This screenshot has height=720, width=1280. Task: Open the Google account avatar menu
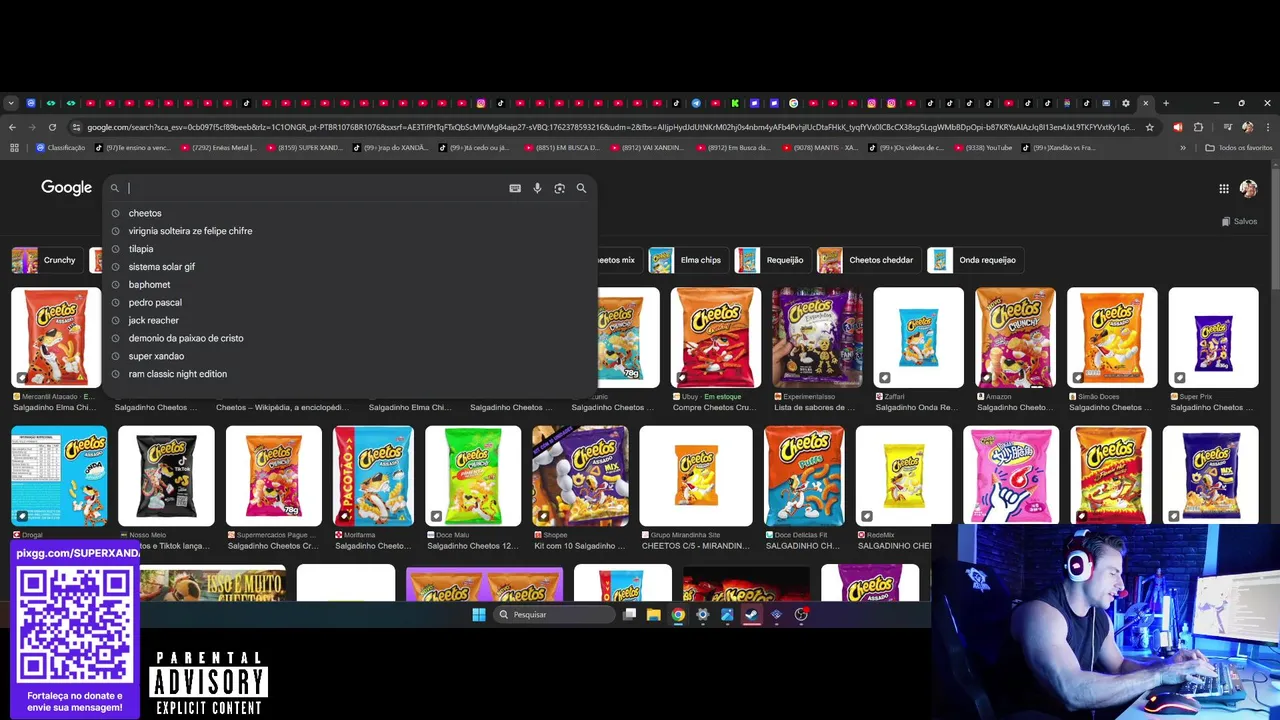1249,188
